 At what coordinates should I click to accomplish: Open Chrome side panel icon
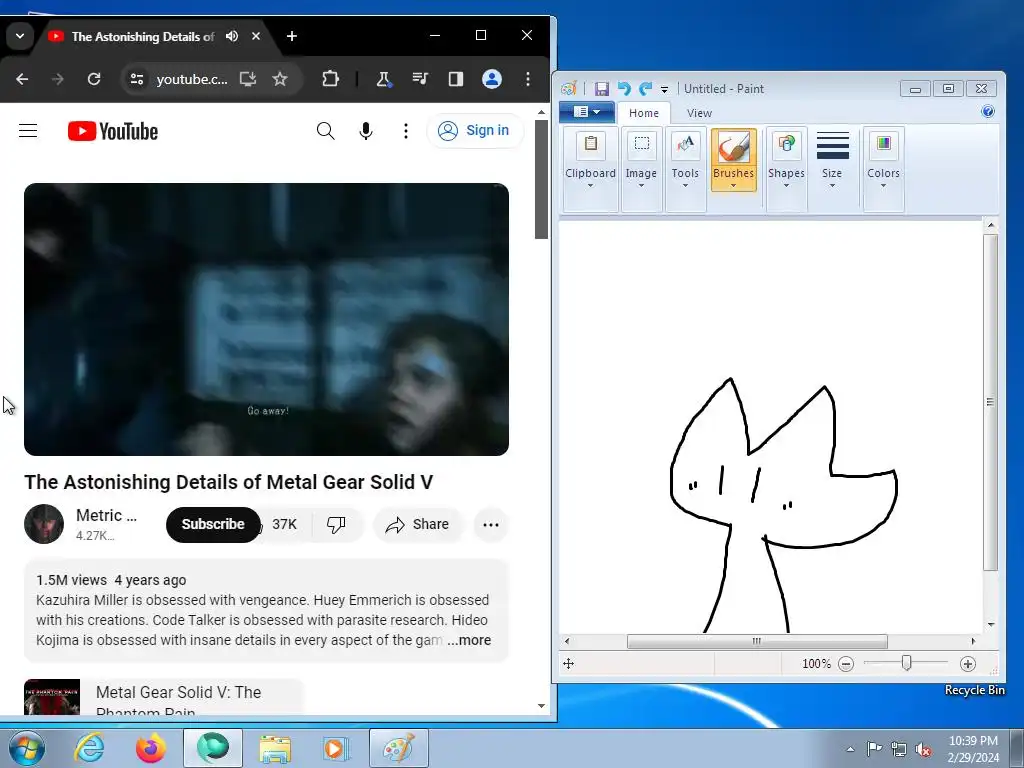(456, 79)
